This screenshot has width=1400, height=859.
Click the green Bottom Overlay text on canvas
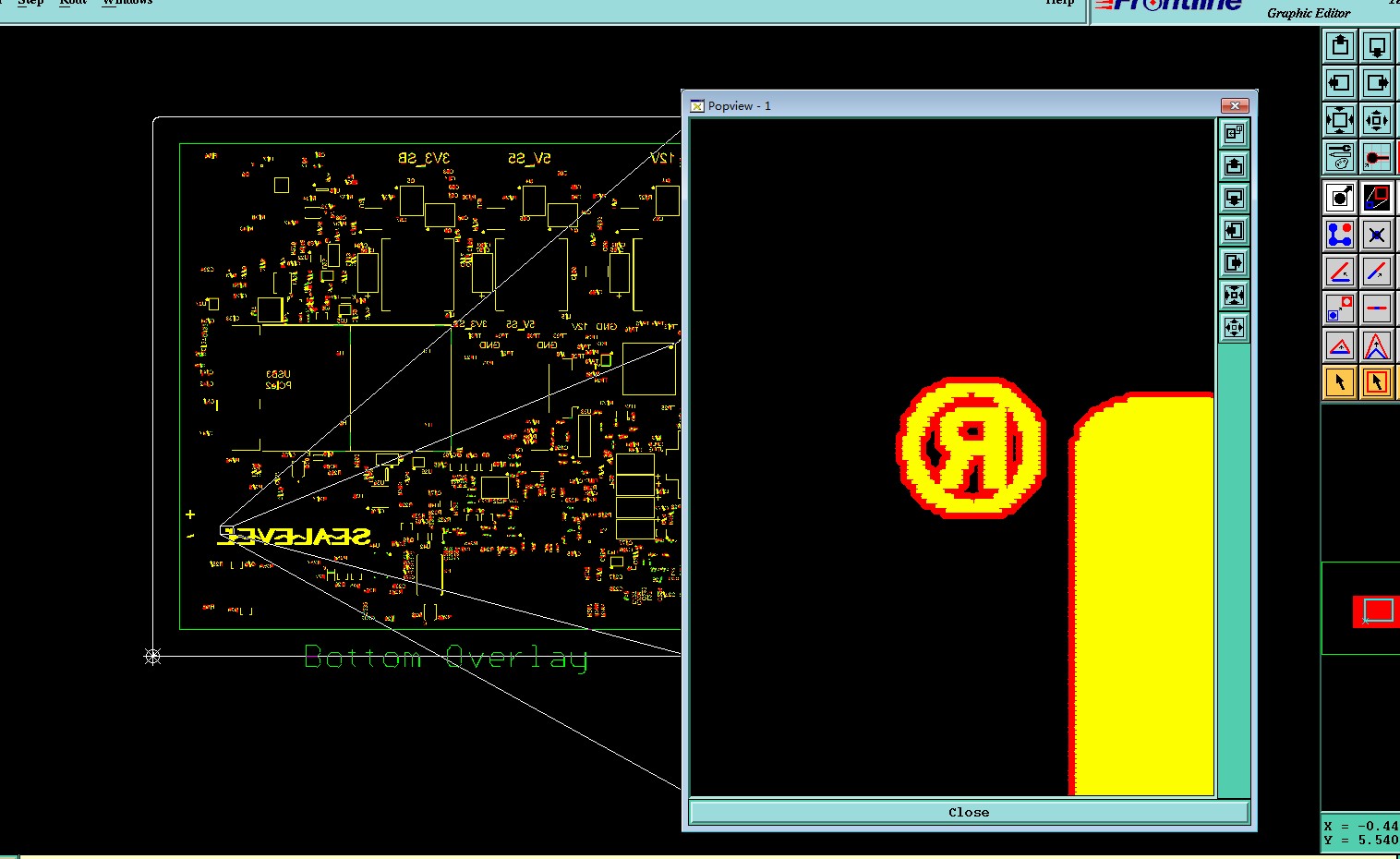point(446,658)
